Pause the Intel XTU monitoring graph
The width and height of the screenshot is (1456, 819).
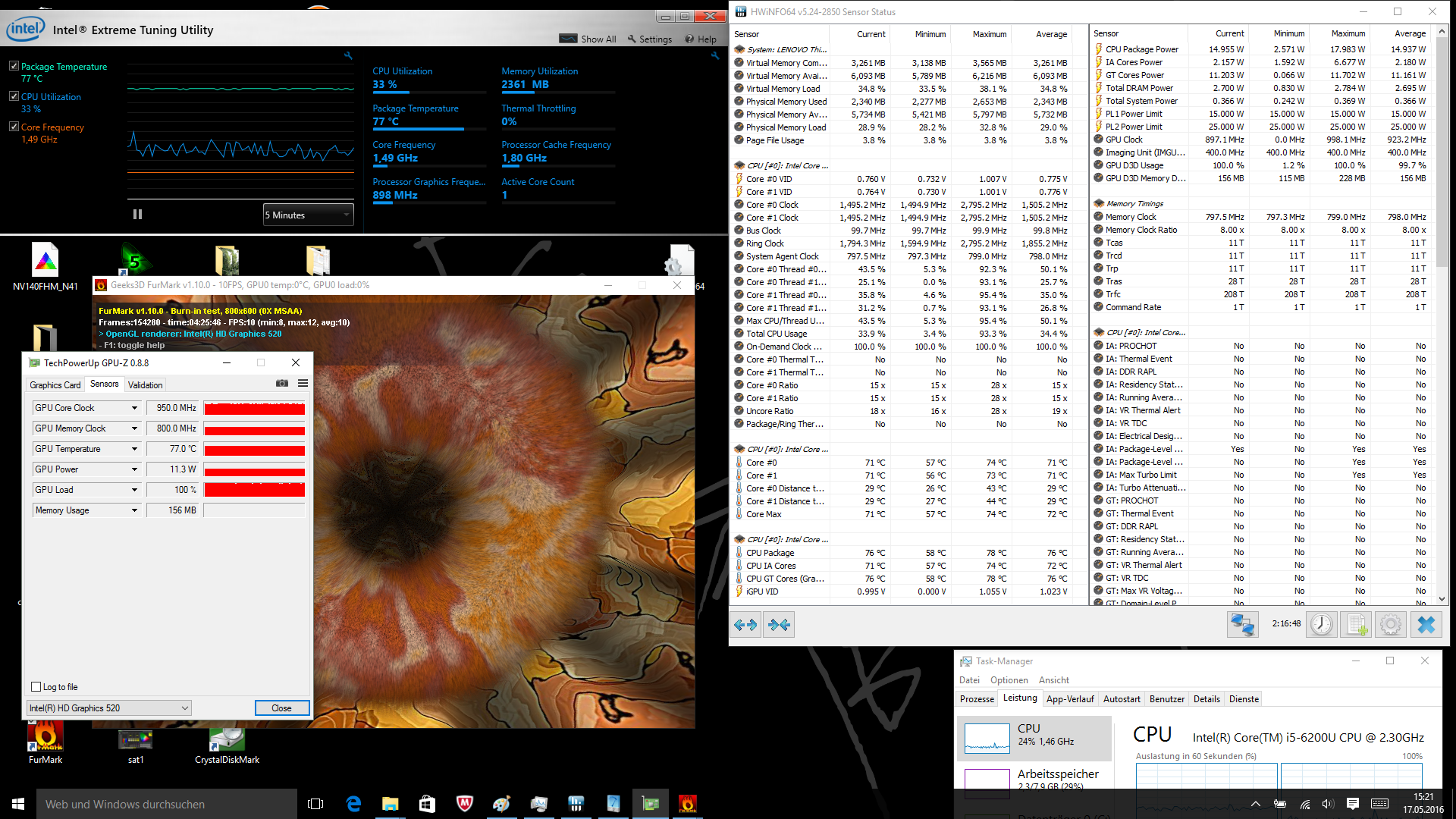tap(137, 215)
